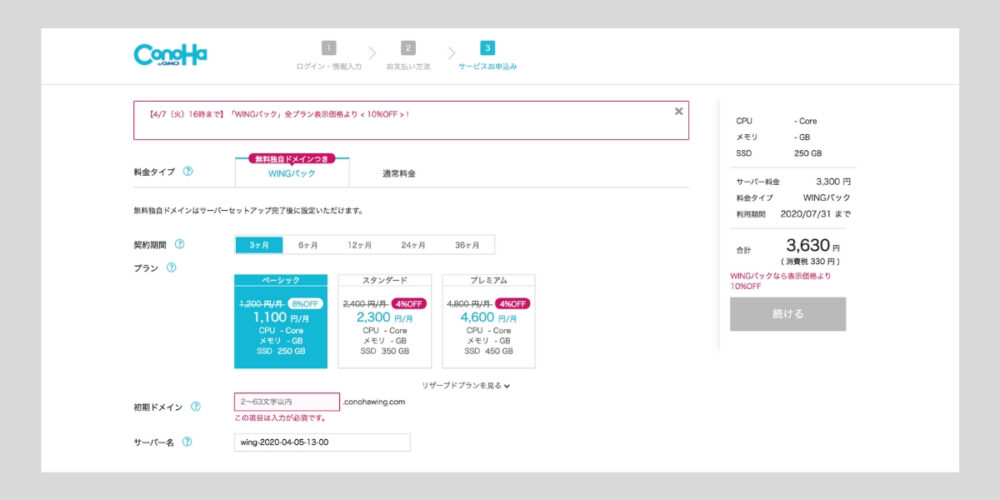Click the 4%OFF badge on スタンダード
The image size is (1000, 500).
[x=409, y=304]
